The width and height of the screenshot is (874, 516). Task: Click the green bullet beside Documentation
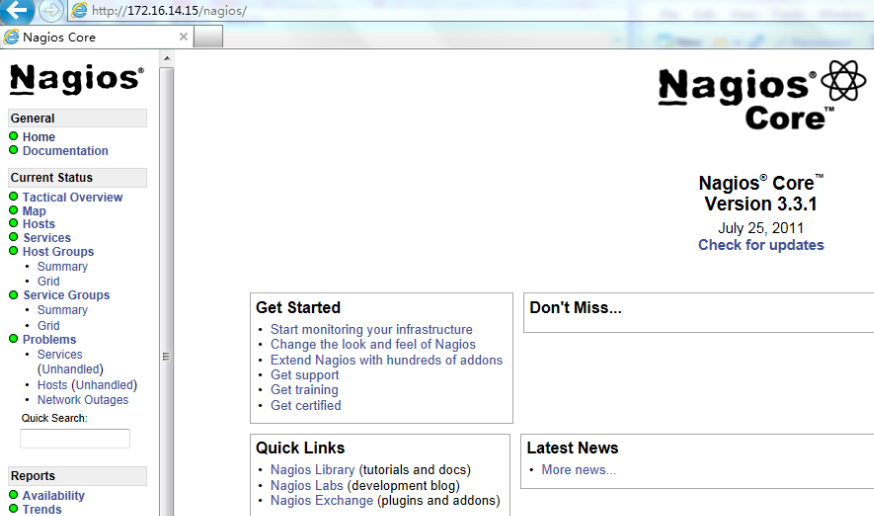[x=14, y=150]
